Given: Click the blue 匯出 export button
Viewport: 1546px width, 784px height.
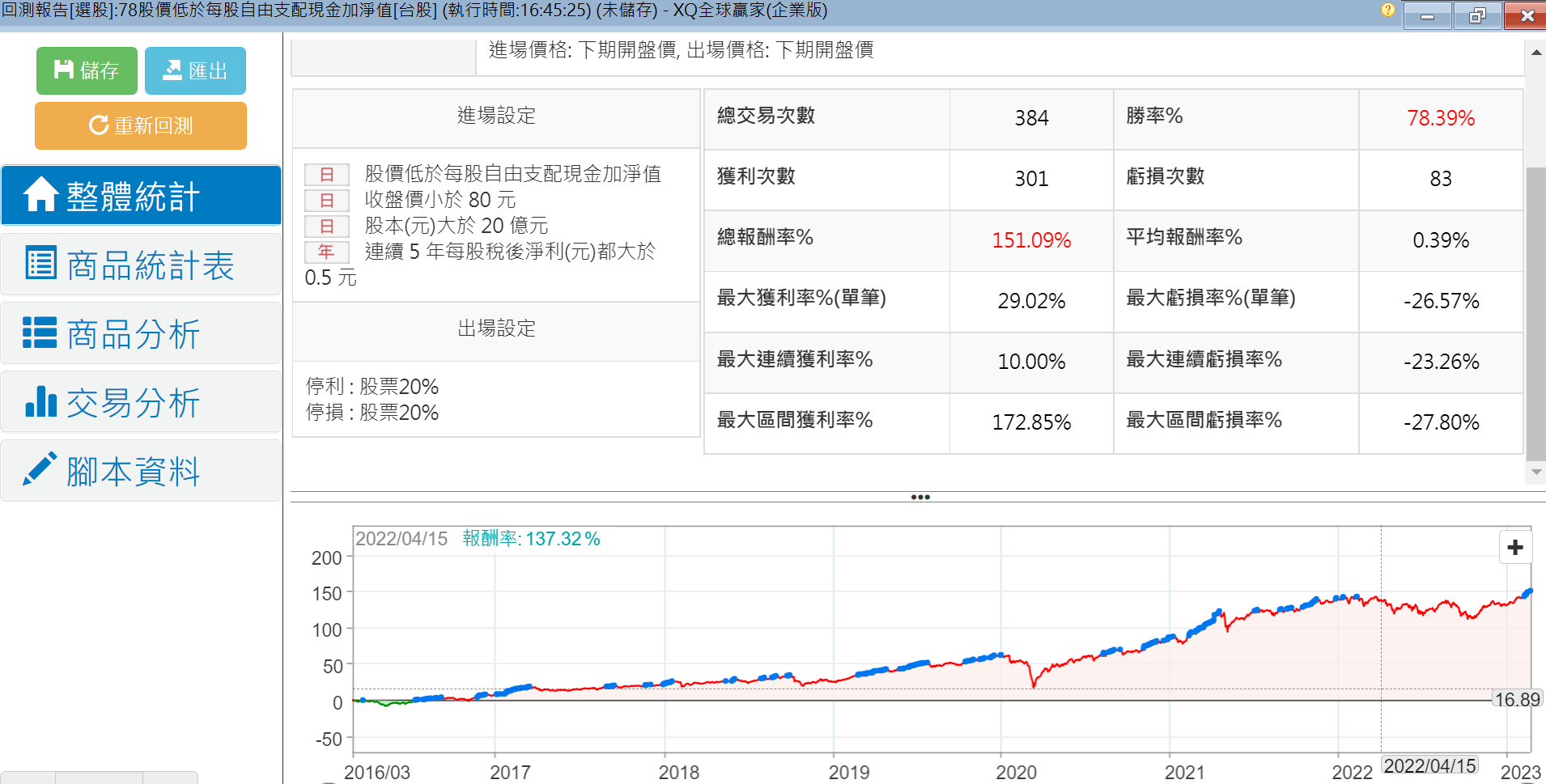Looking at the screenshot, I should [x=195, y=71].
